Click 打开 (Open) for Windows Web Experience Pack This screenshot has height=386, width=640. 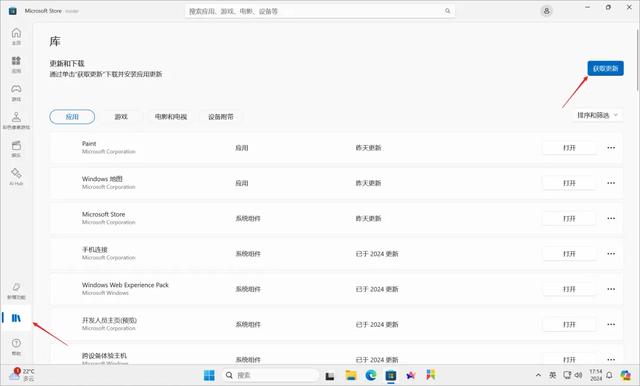(569, 289)
